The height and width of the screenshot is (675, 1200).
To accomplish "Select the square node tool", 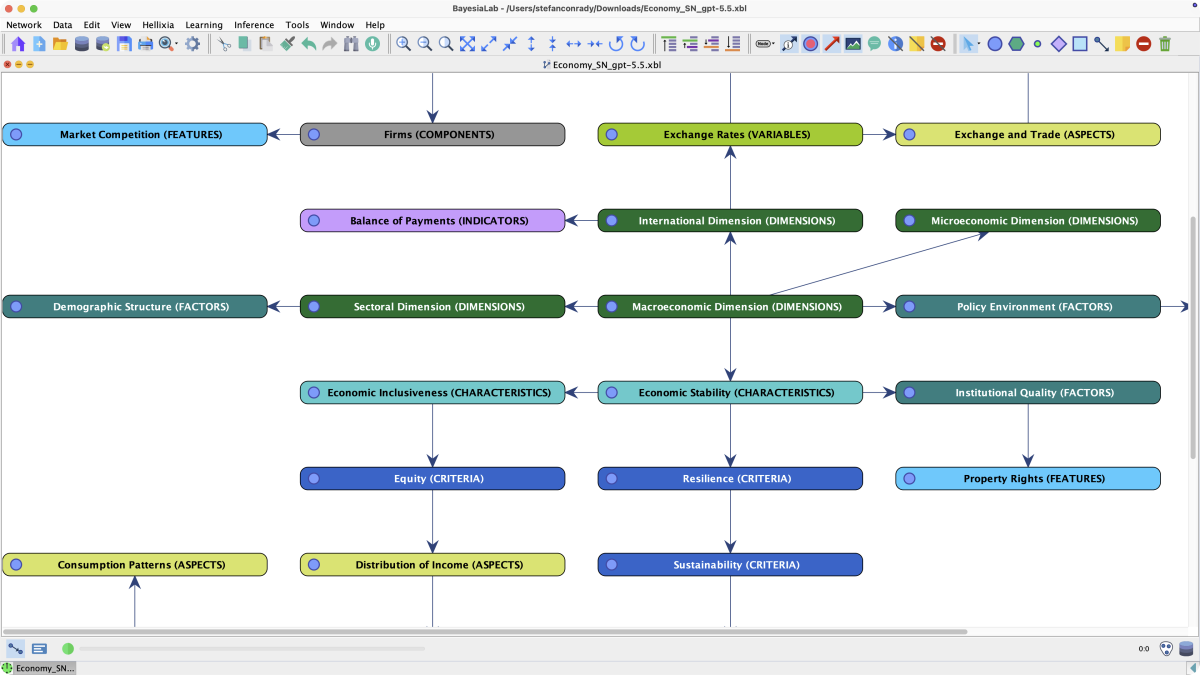I will pos(1080,44).
